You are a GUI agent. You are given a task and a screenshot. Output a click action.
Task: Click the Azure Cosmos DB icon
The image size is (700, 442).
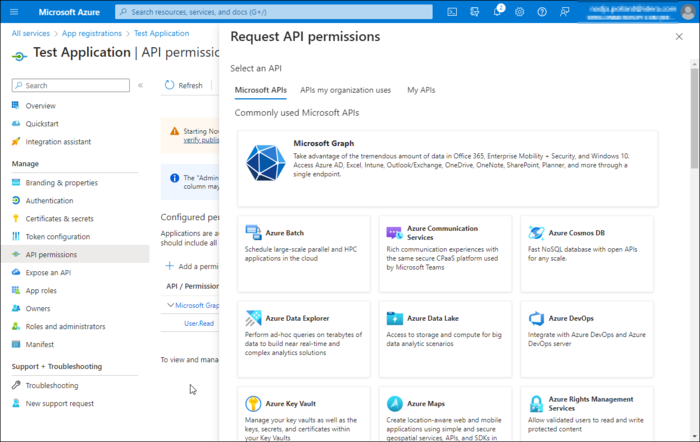(536, 233)
